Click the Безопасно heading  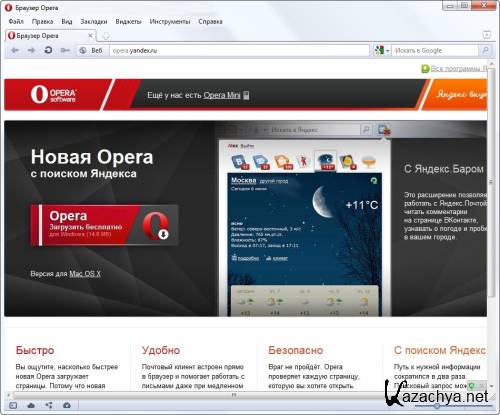[296, 350]
